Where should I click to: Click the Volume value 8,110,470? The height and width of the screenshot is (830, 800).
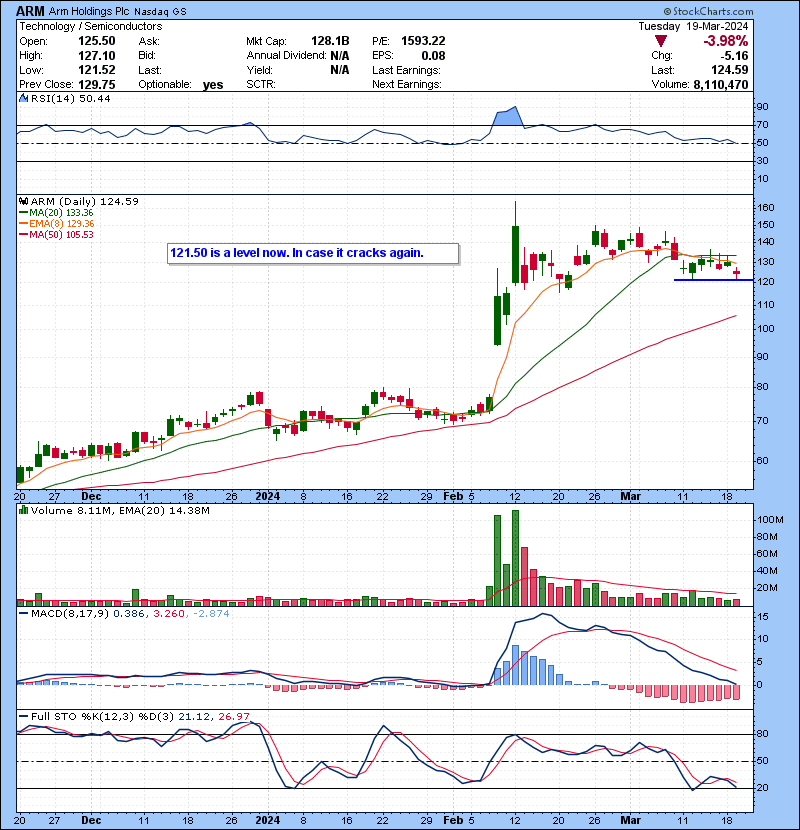pos(721,85)
